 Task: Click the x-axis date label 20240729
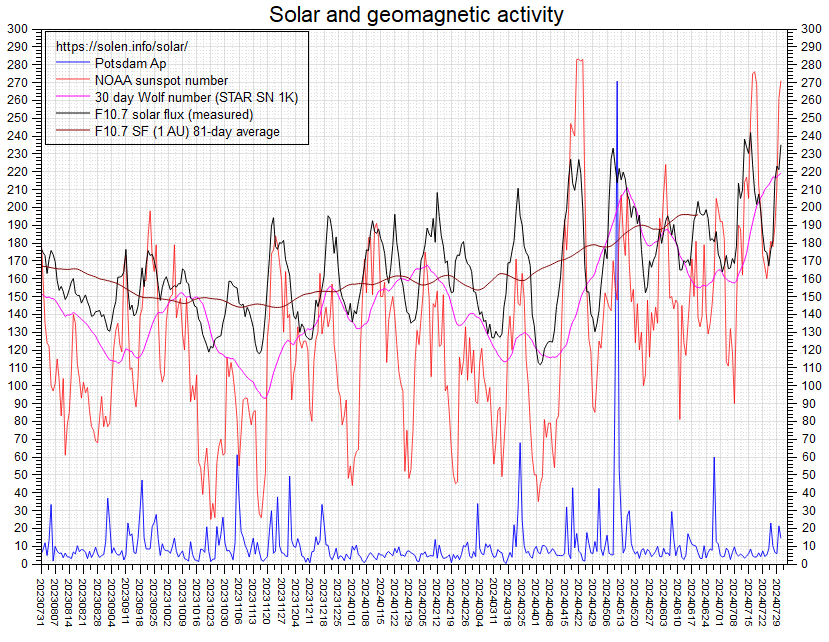775,602
